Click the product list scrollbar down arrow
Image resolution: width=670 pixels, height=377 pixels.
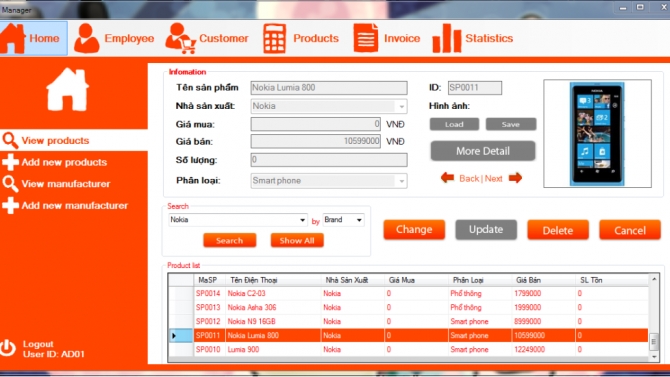(654, 356)
